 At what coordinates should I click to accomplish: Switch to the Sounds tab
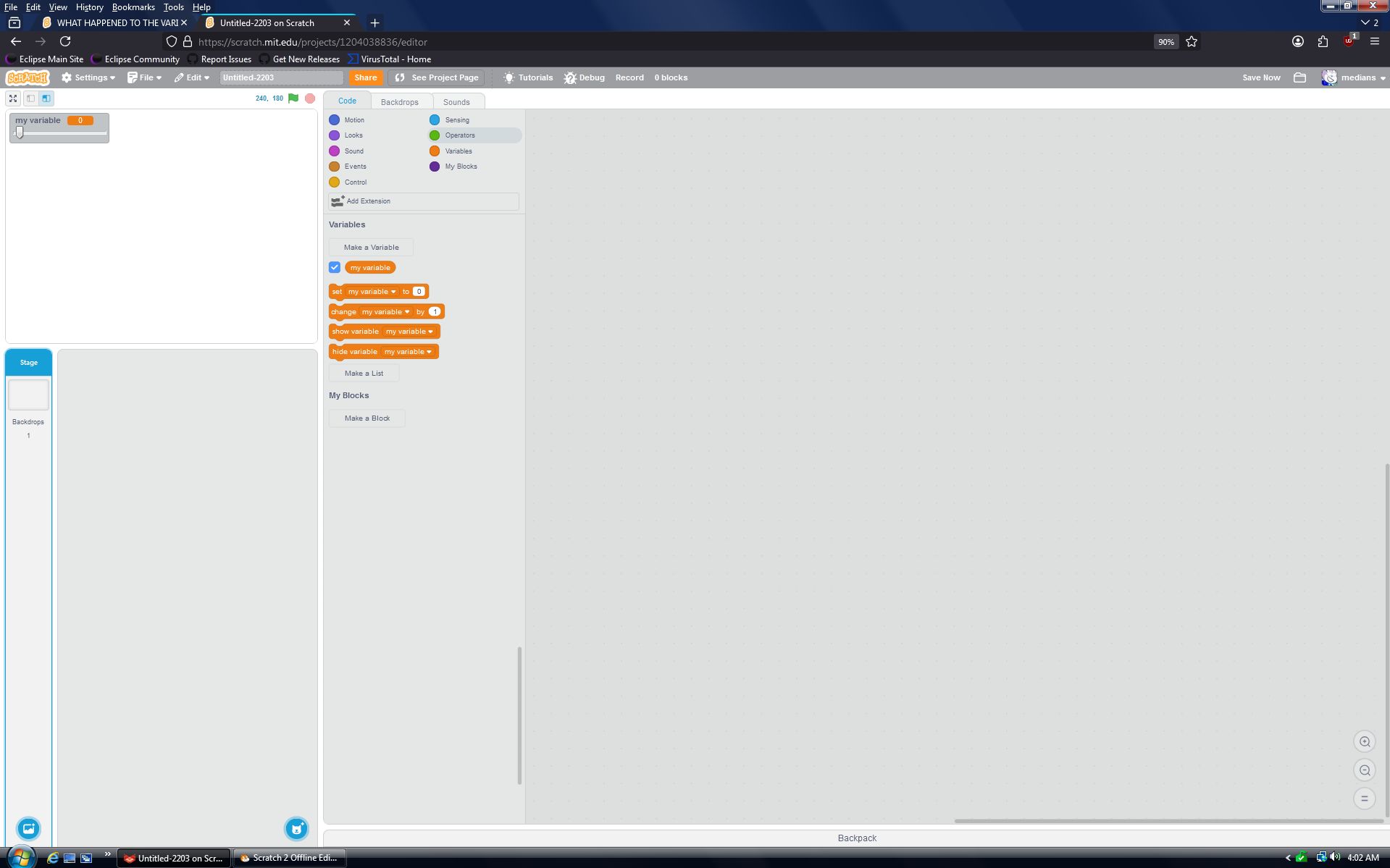click(x=457, y=101)
